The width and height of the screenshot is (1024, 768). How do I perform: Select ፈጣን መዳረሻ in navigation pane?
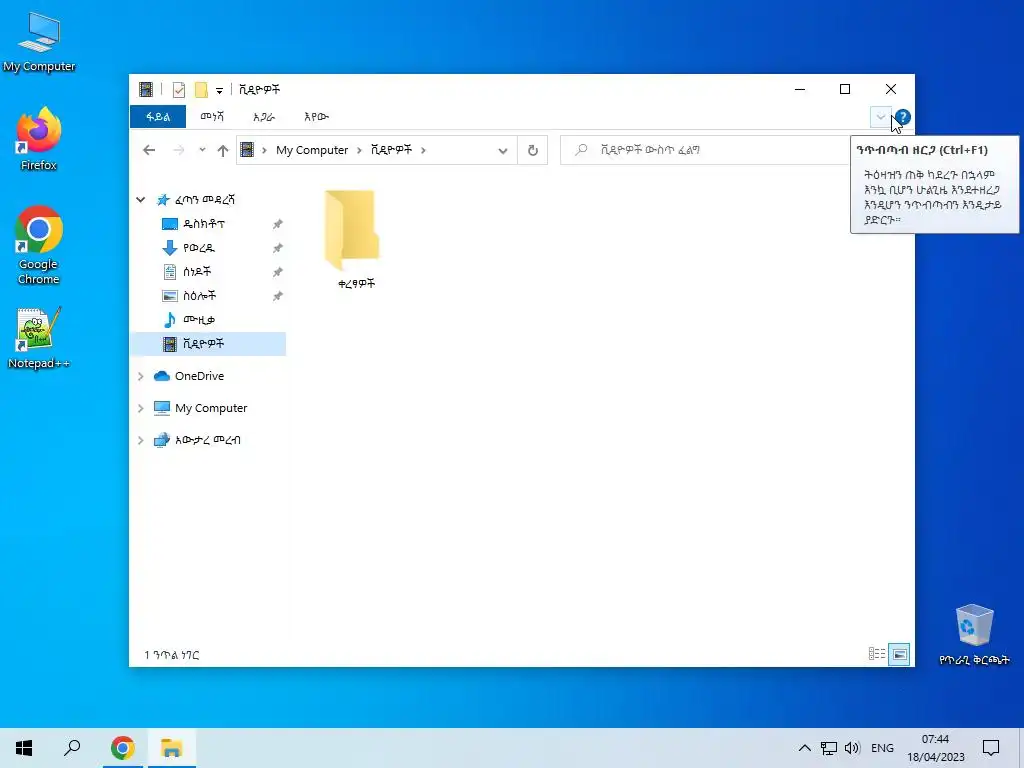coord(204,200)
